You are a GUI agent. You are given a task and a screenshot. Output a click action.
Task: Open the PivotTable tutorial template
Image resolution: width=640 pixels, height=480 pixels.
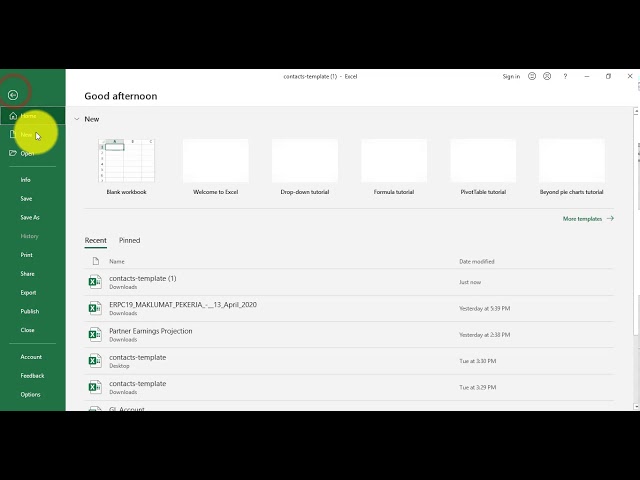coord(483,167)
